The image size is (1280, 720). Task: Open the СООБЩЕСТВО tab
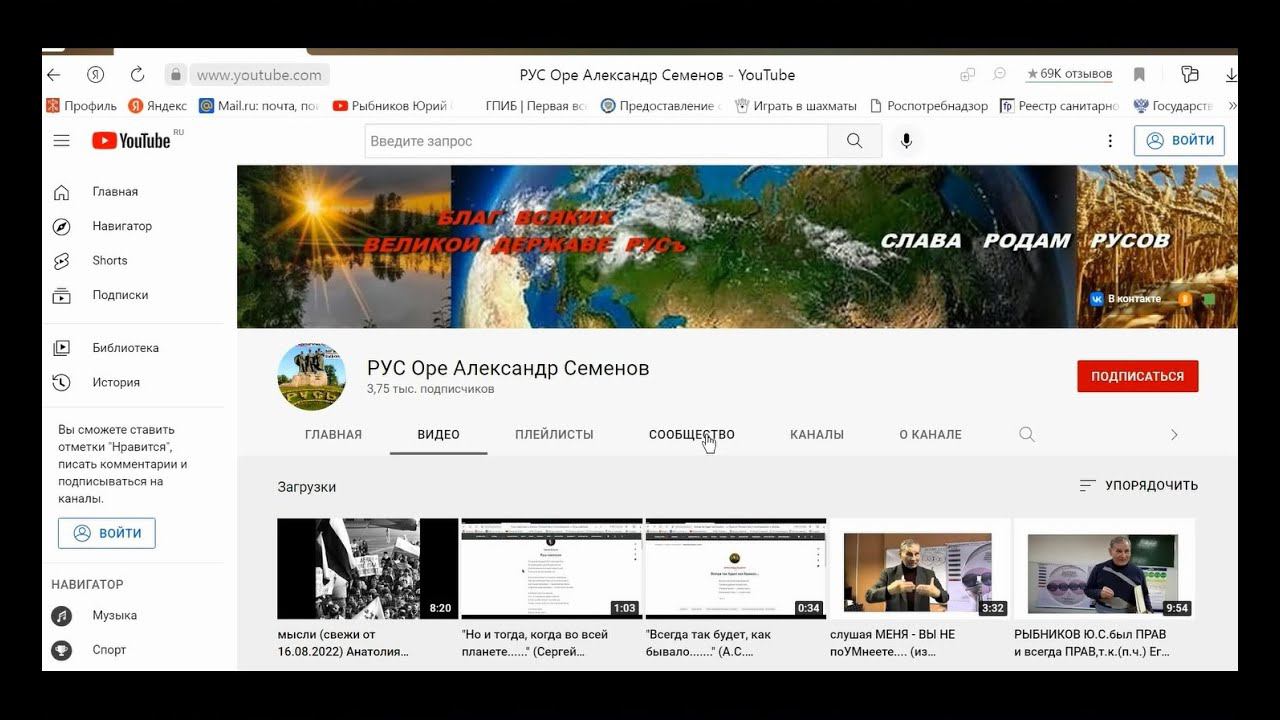coord(691,435)
